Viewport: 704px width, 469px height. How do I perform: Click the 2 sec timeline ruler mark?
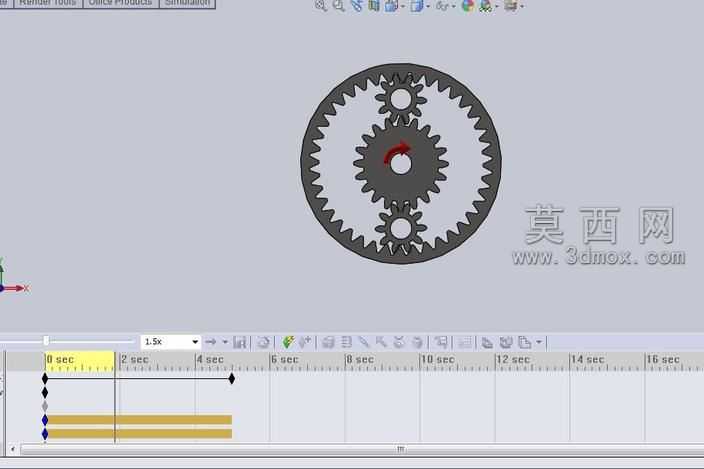[135, 359]
